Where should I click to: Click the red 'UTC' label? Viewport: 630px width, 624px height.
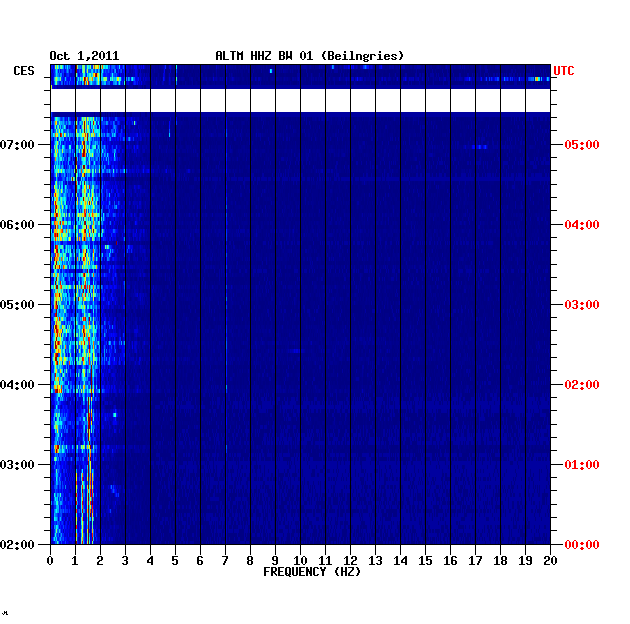point(564,71)
